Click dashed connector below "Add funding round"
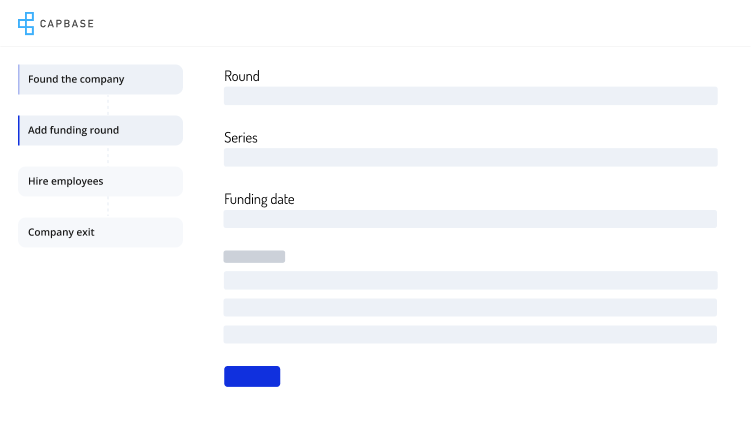 click(x=108, y=156)
